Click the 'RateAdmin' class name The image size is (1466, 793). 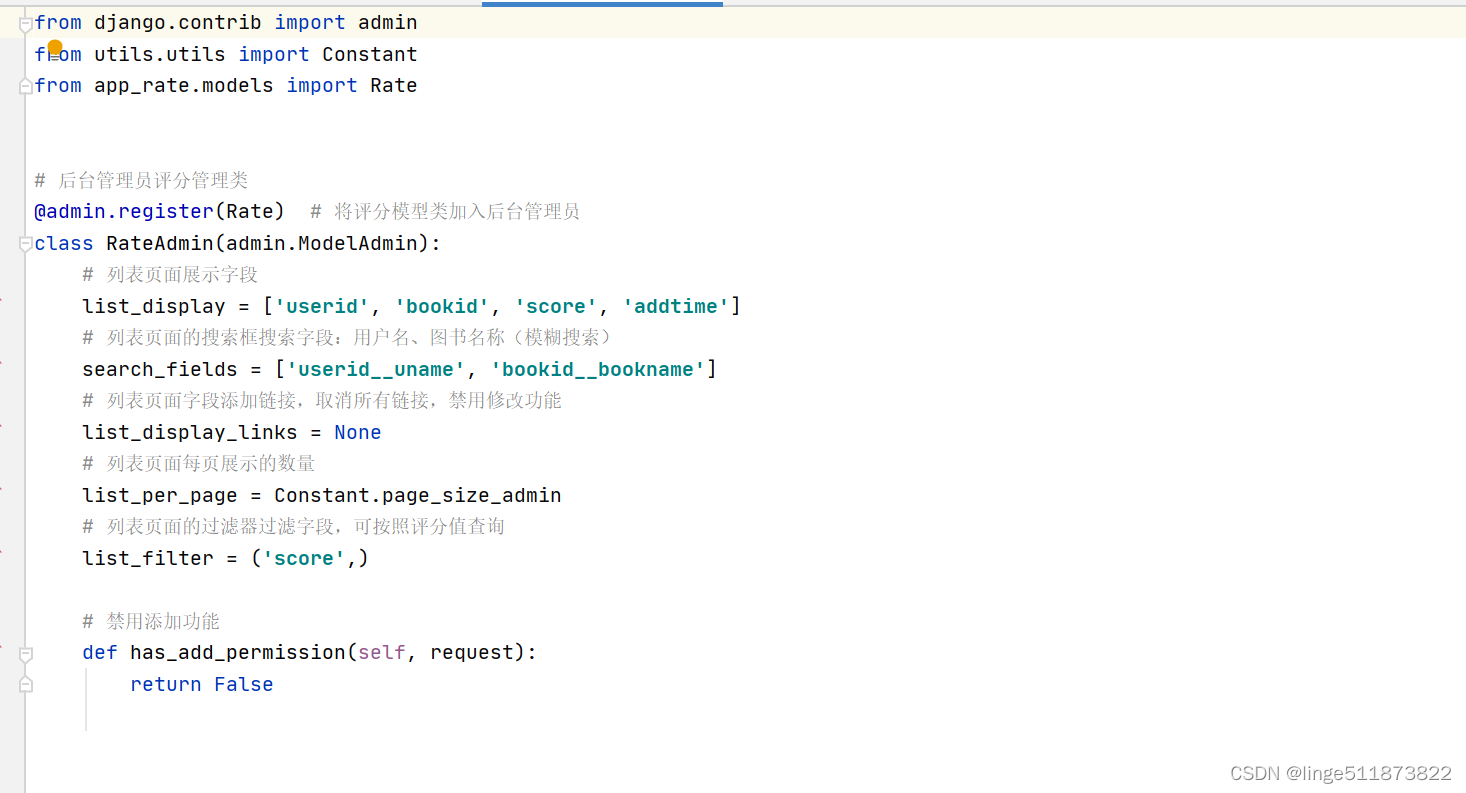pyautogui.click(x=159, y=243)
